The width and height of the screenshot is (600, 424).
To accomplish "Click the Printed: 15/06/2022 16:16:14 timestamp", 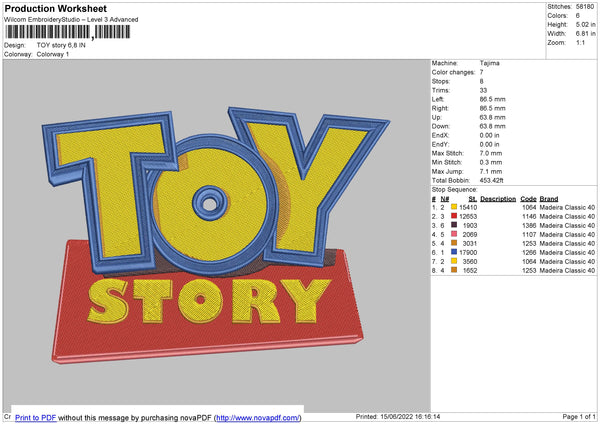I will 398,417.
